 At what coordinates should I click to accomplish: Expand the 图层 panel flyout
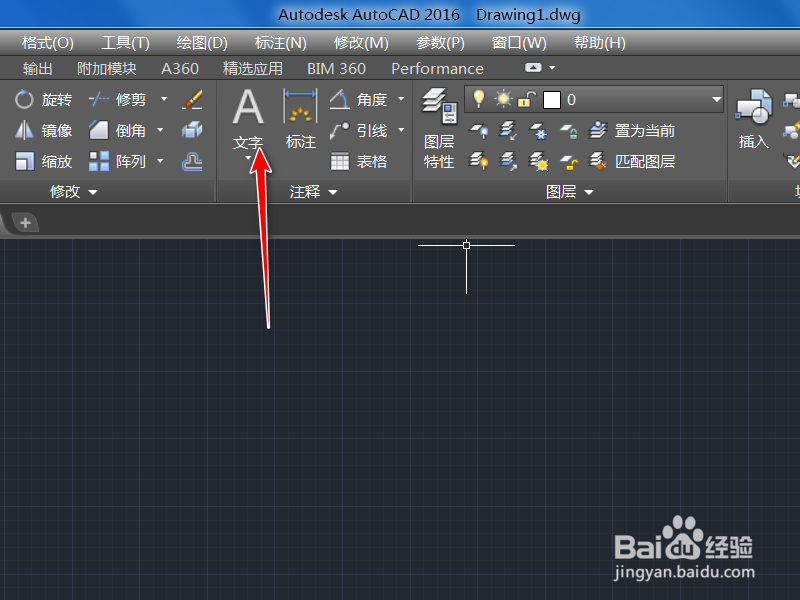[x=569, y=192]
